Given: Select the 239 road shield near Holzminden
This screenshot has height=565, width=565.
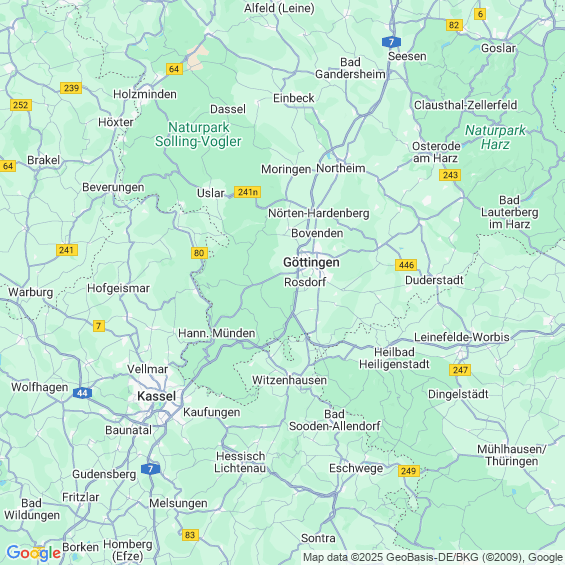Looking at the screenshot, I should (71, 88).
